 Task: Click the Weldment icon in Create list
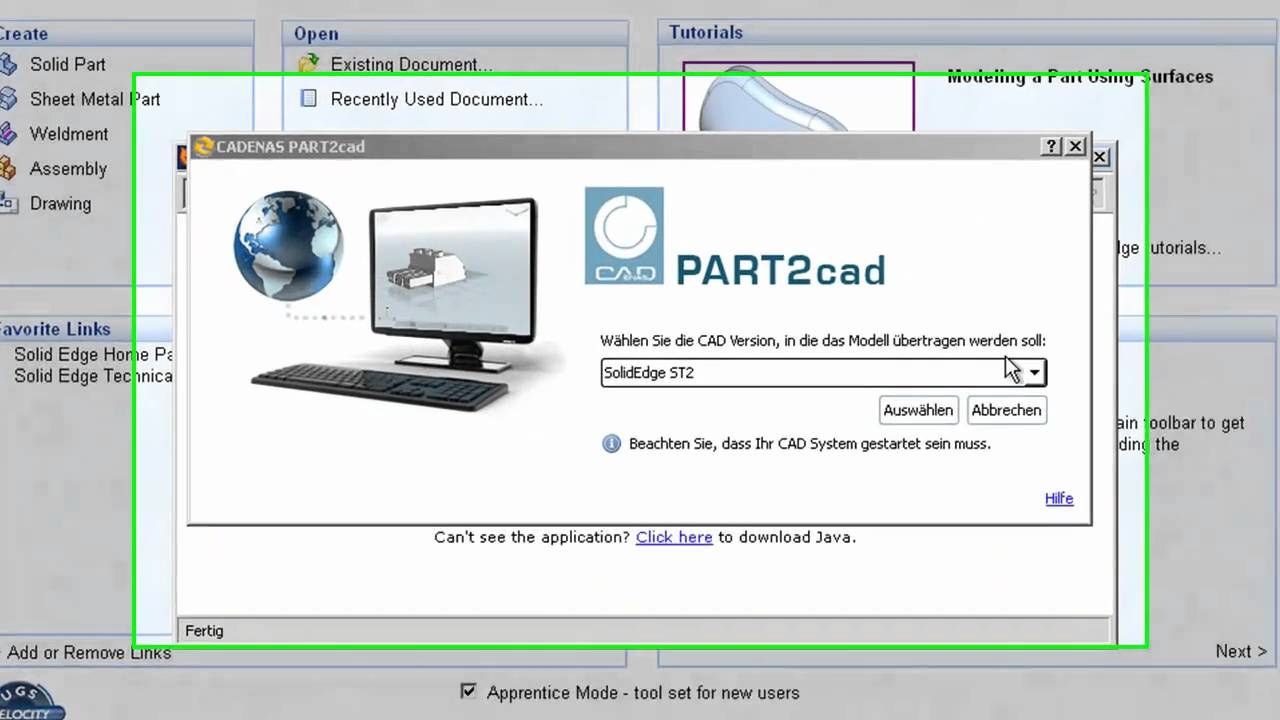pyautogui.click(x=8, y=134)
